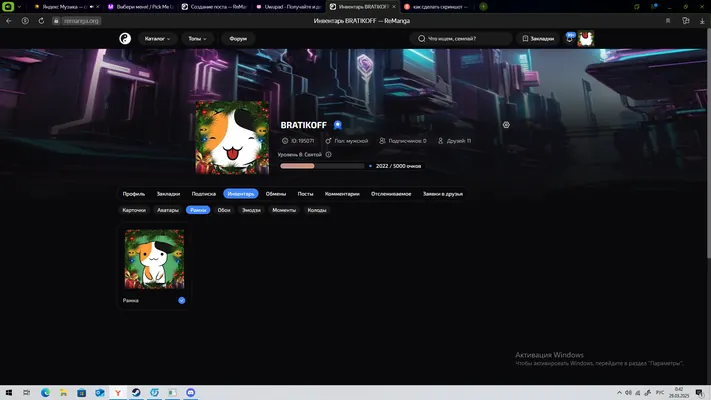Switch to the Обмены tab

click(276, 194)
